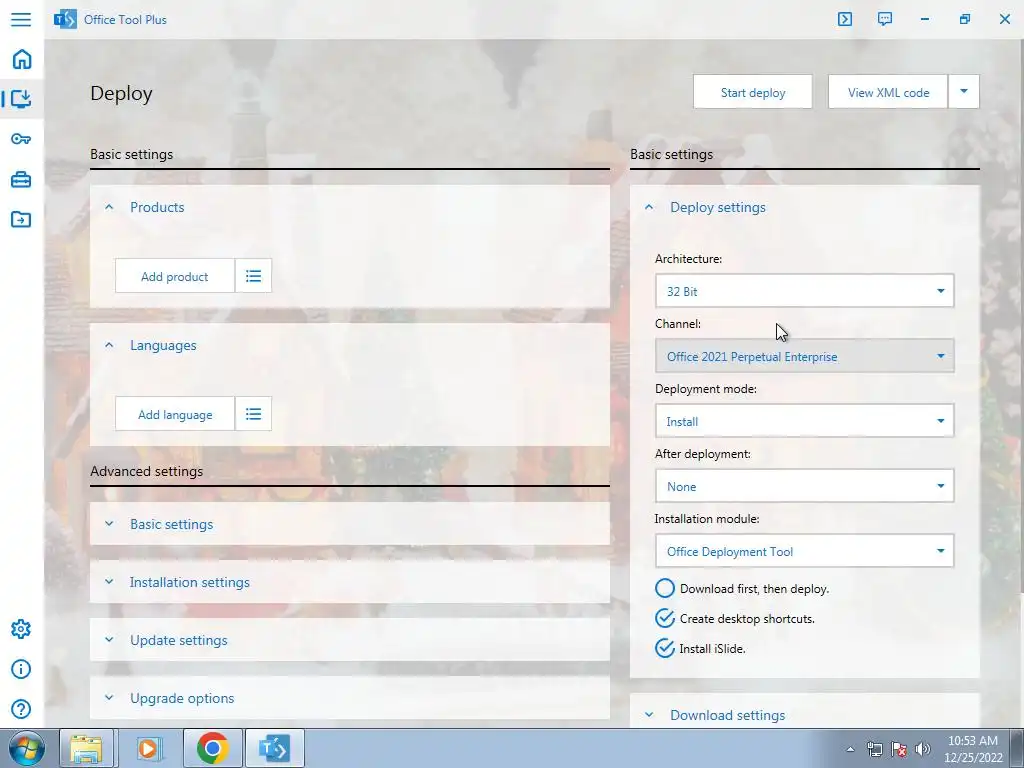Collapse the Deploy settings section
Image resolution: width=1024 pixels, height=768 pixels.
pos(648,207)
